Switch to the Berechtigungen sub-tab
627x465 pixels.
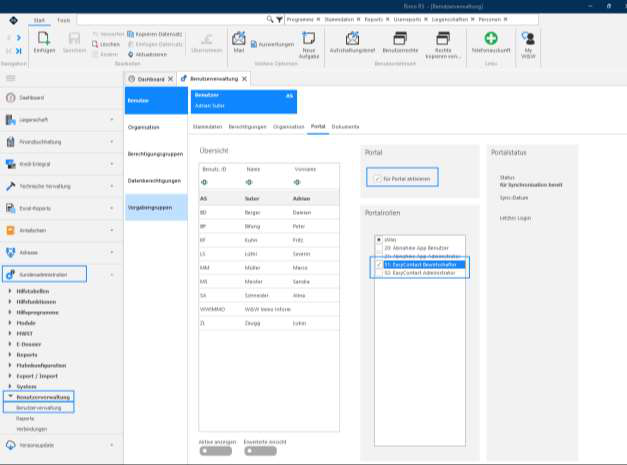(247, 126)
